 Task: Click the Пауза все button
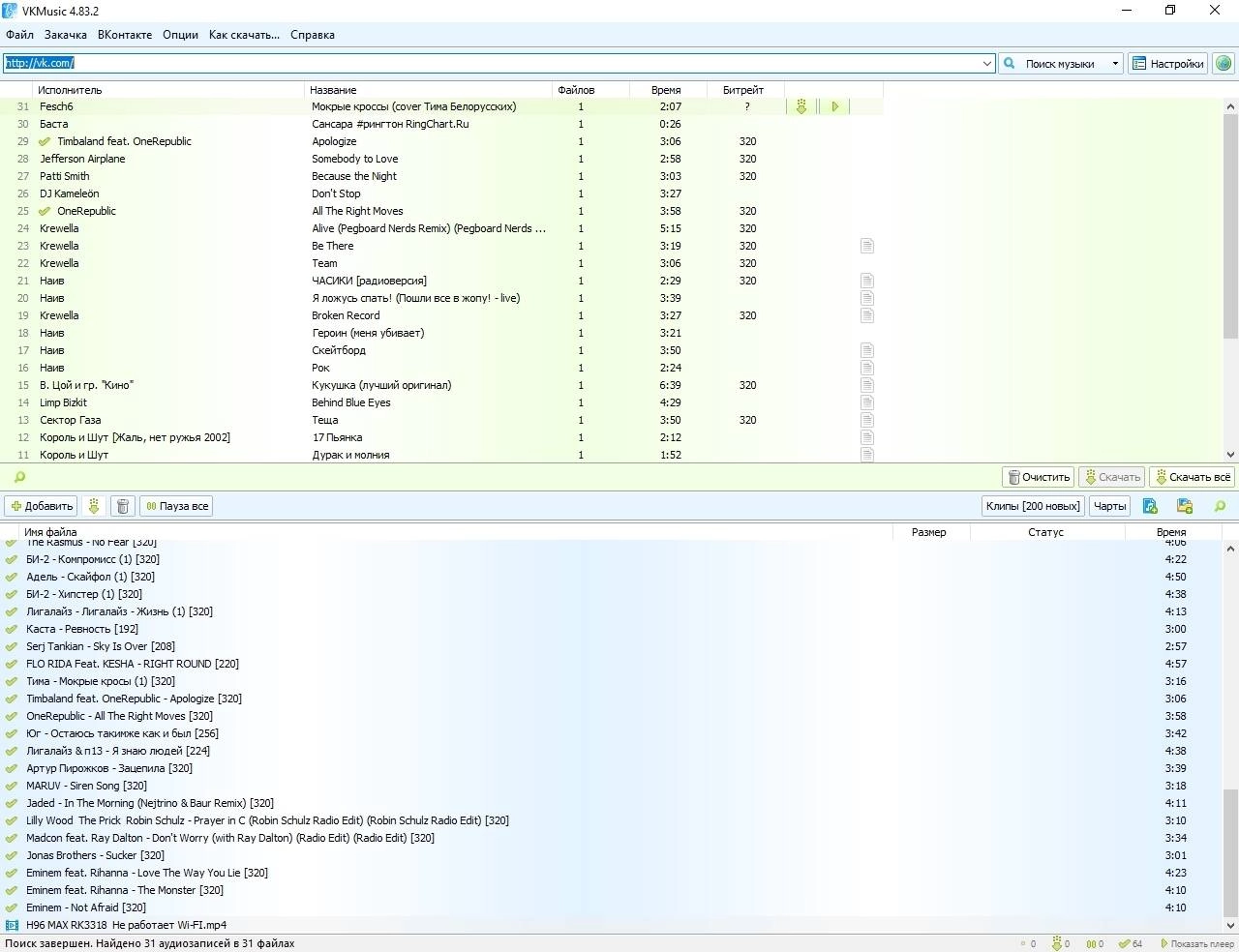[x=177, y=506]
